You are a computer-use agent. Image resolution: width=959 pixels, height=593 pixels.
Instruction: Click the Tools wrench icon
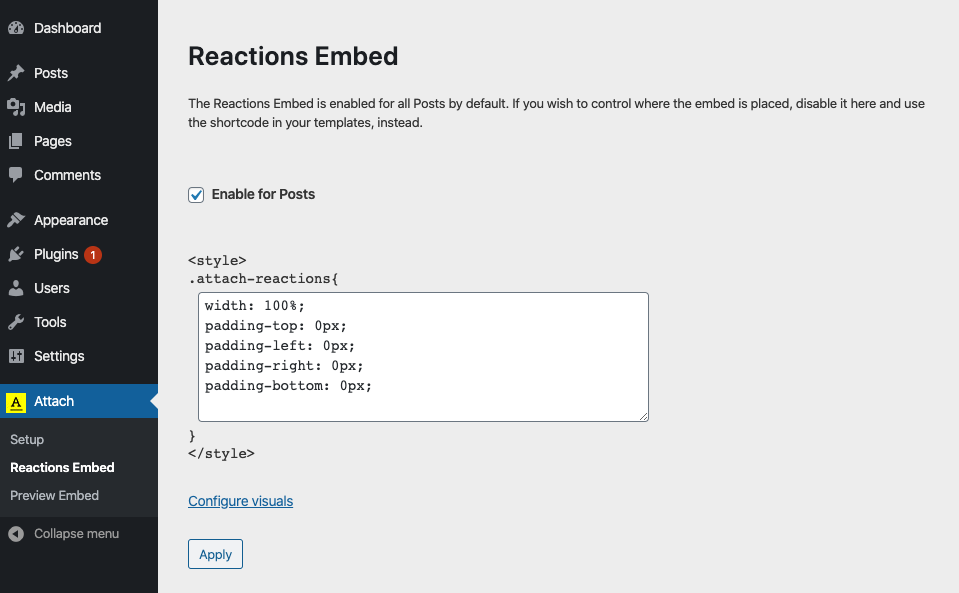(x=16, y=322)
